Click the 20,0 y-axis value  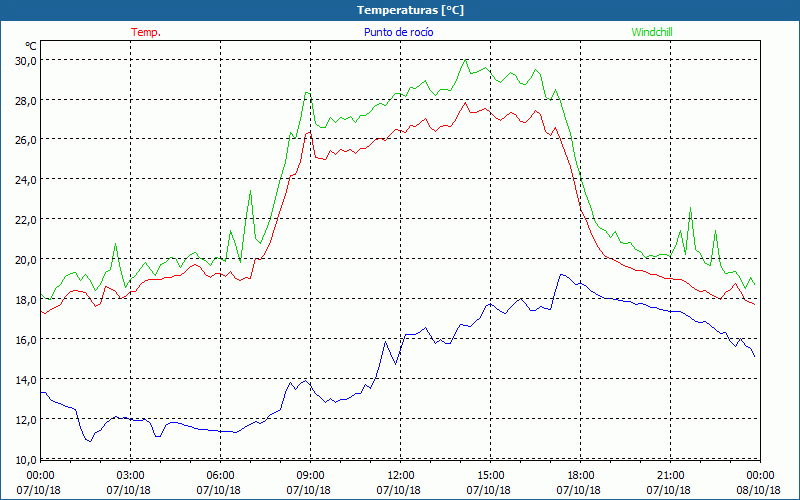(26, 259)
